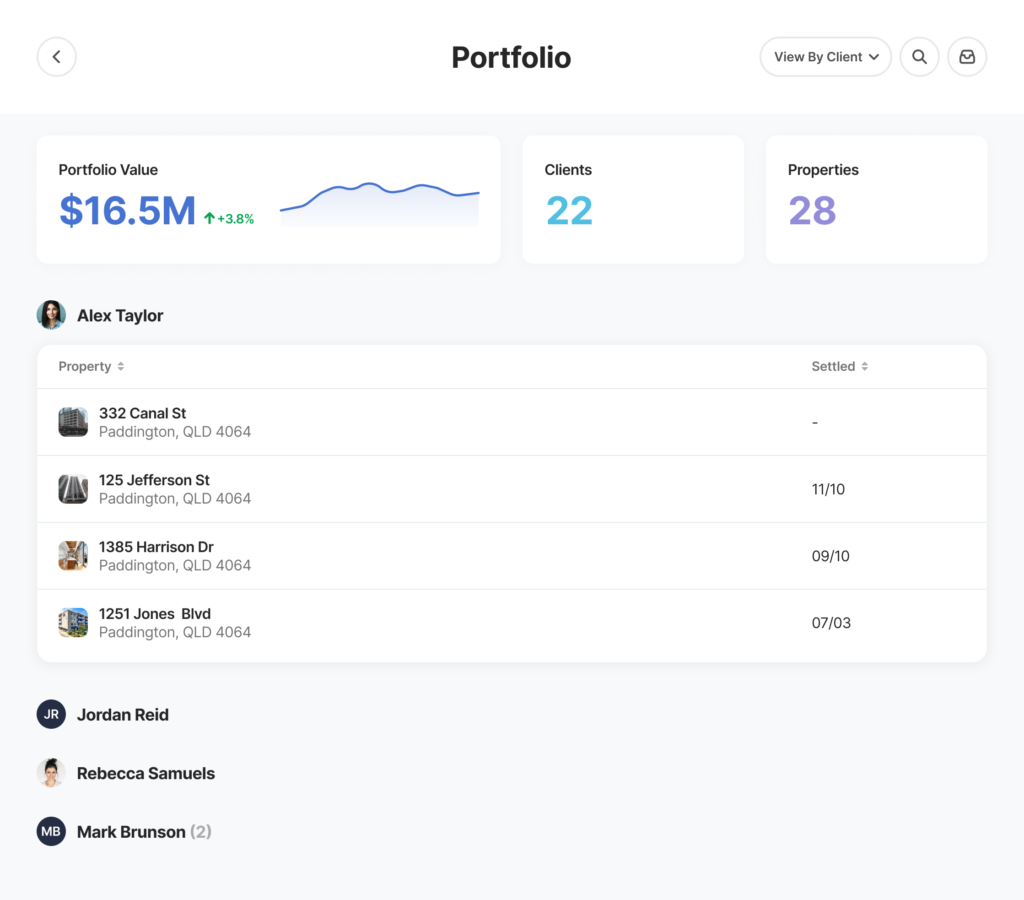Click the MB initials avatar

(x=51, y=831)
